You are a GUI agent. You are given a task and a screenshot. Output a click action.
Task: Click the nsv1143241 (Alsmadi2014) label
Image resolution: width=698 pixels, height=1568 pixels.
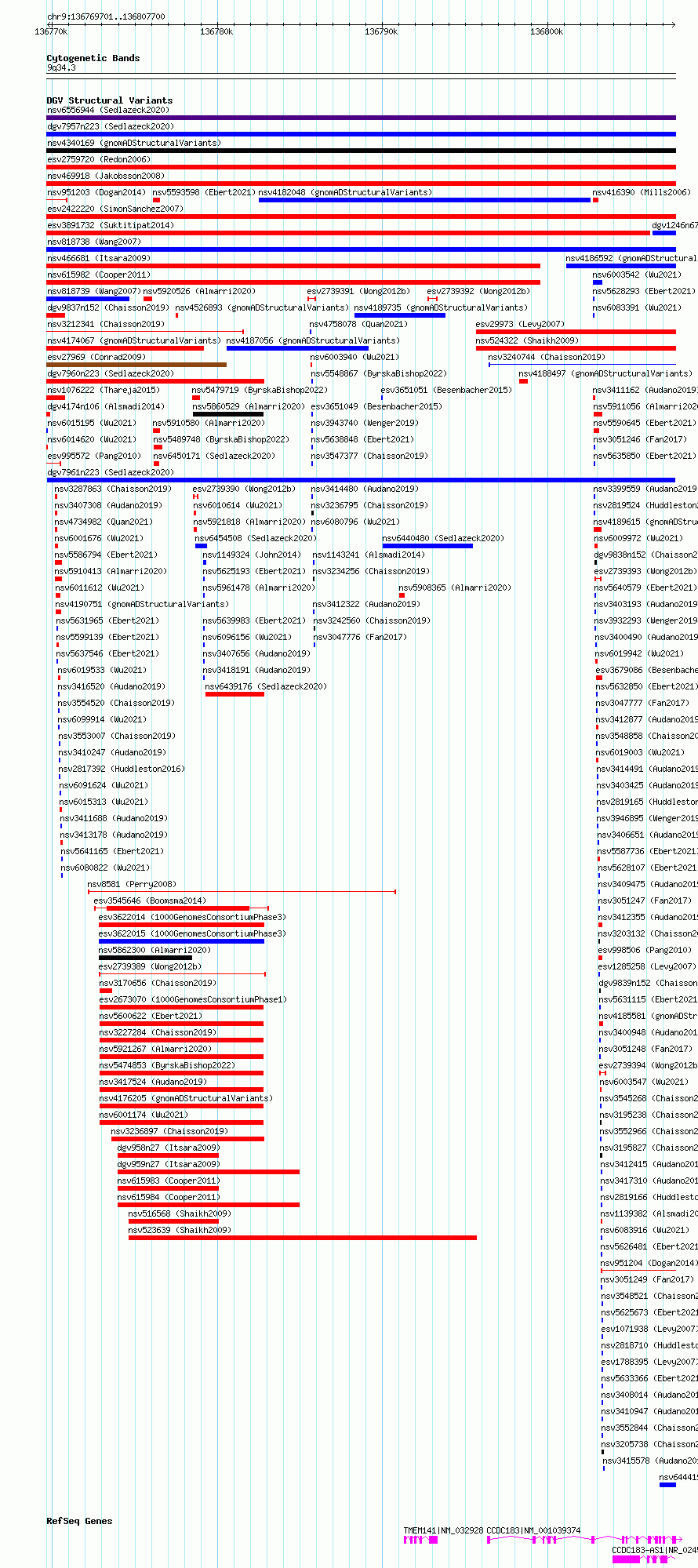(x=369, y=555)
